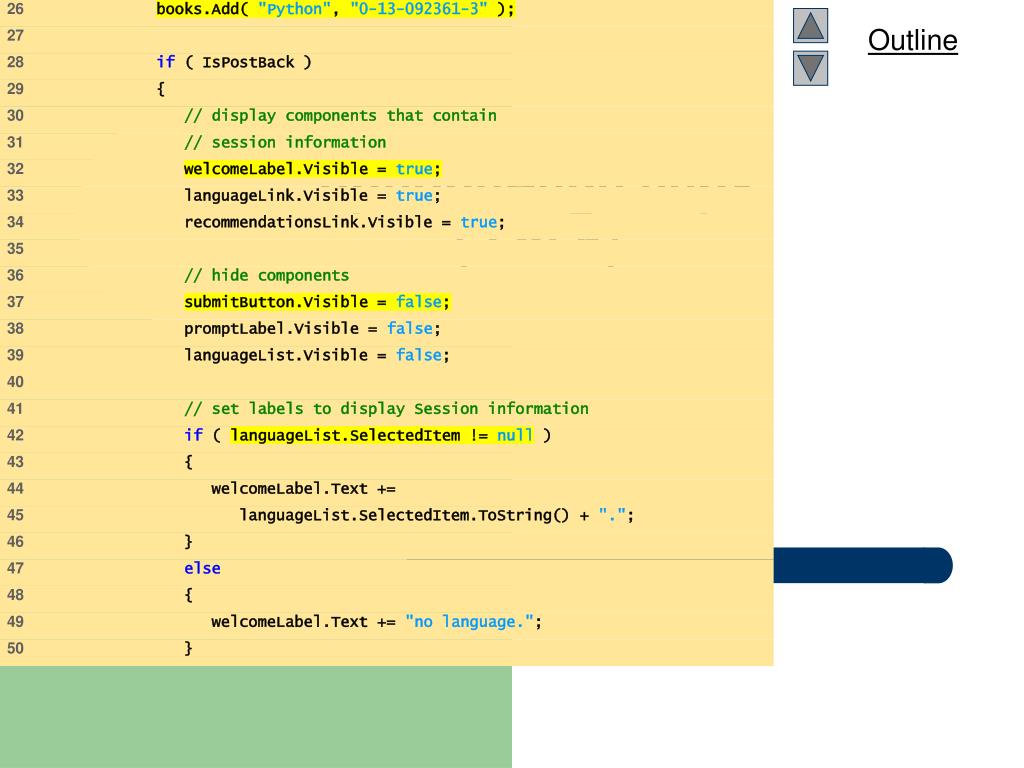Click comment '// hide components'
Viewport: 1024px width, 768px height.
tap(266, 276)
